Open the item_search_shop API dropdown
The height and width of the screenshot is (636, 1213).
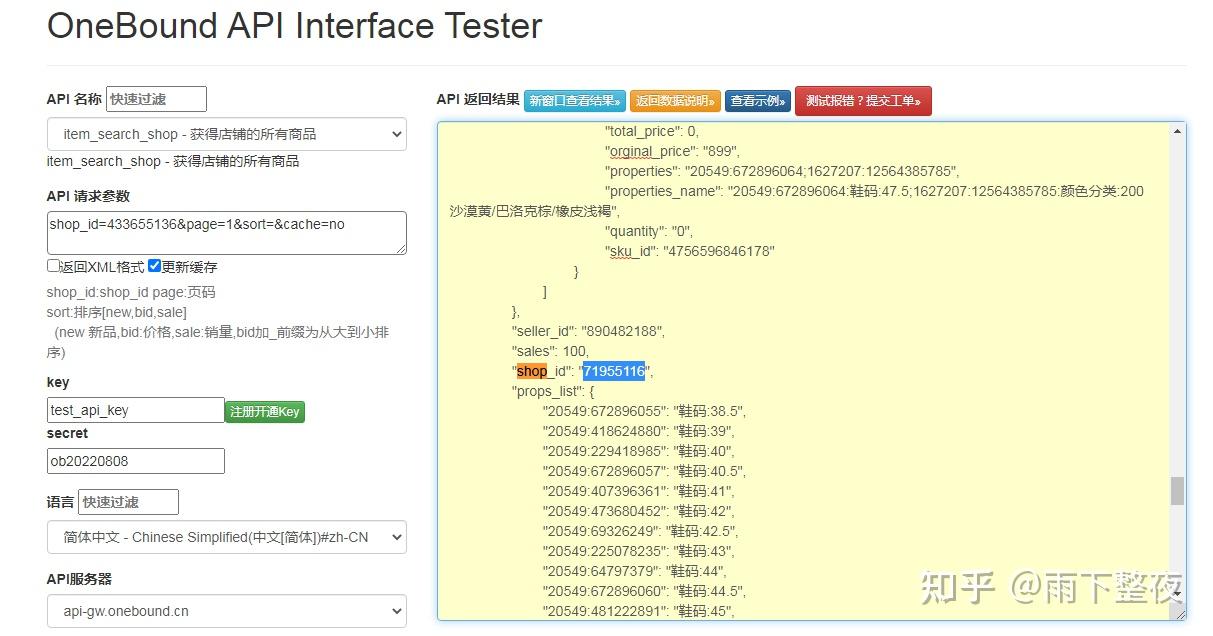(226, 134)
